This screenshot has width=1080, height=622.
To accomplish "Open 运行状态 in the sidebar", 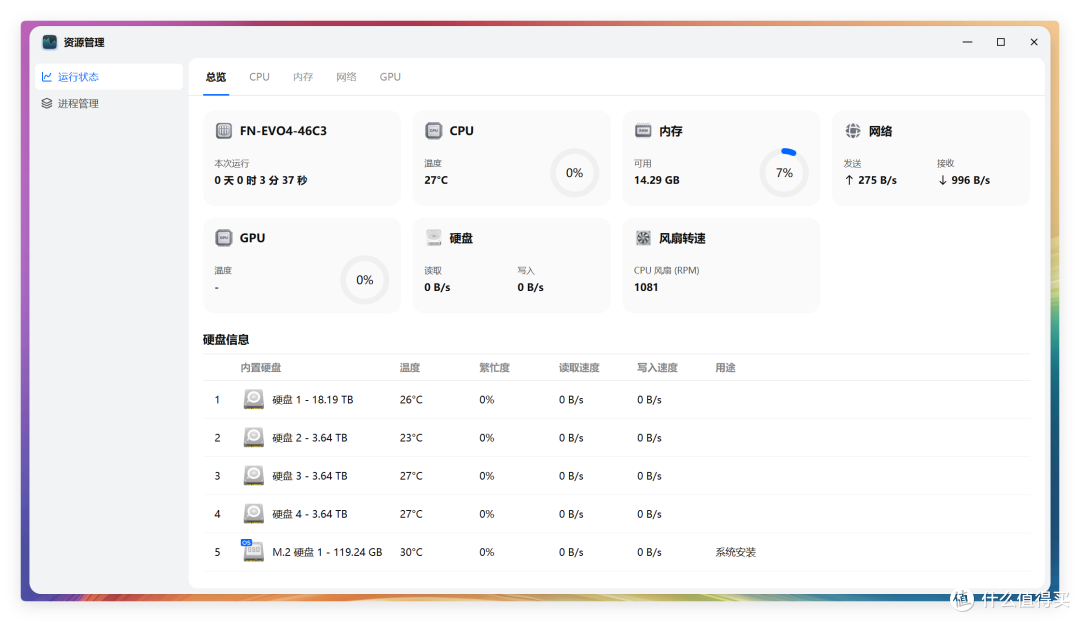I will [x=109, y=76].
